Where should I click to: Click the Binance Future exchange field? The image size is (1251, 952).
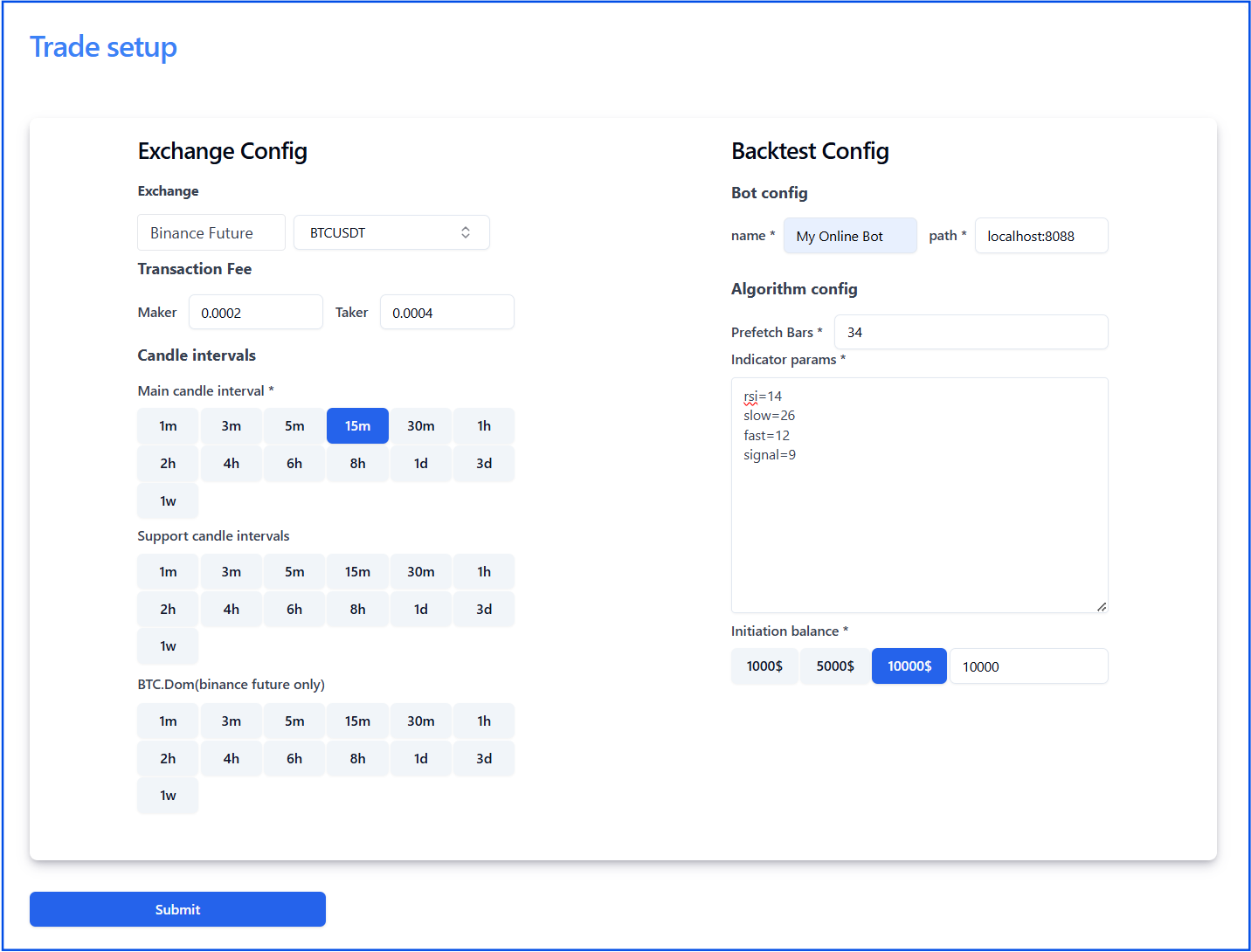211,233
